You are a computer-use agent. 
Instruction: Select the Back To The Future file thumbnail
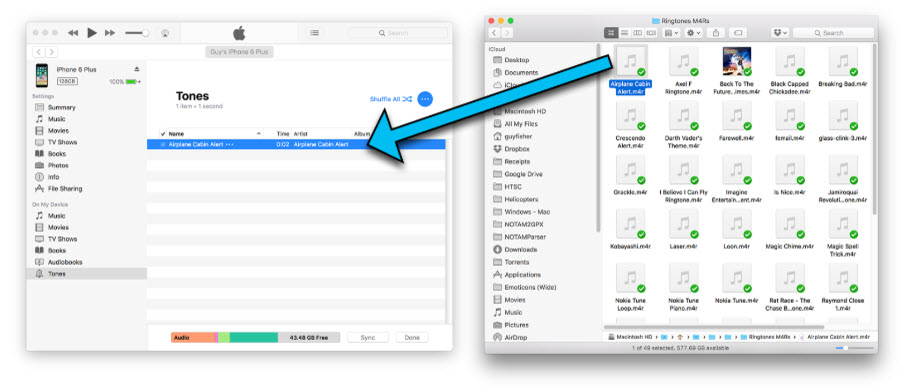736,62
